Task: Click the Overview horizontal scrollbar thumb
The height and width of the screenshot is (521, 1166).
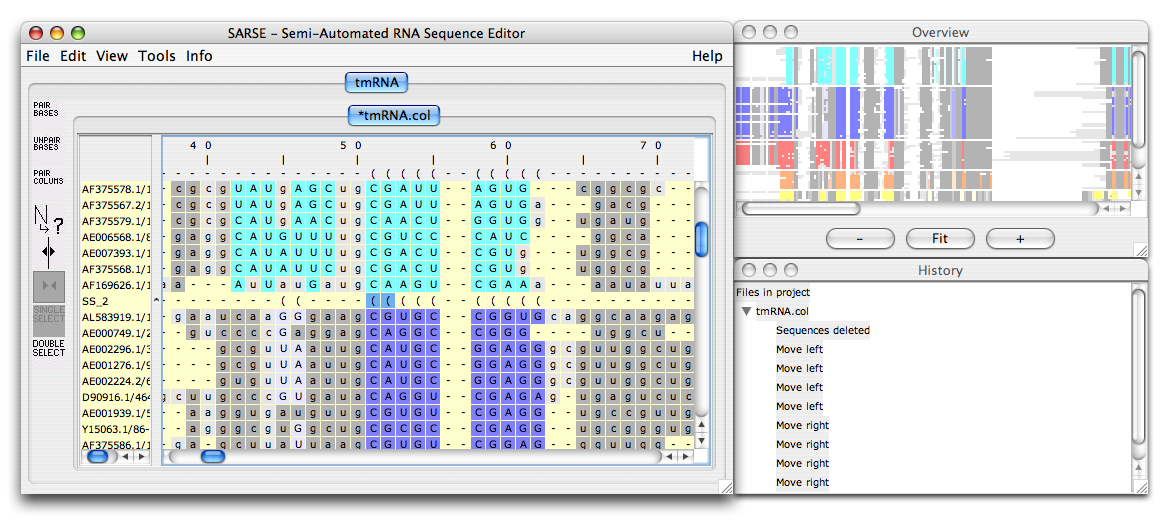Action: [x=800, y=209]
